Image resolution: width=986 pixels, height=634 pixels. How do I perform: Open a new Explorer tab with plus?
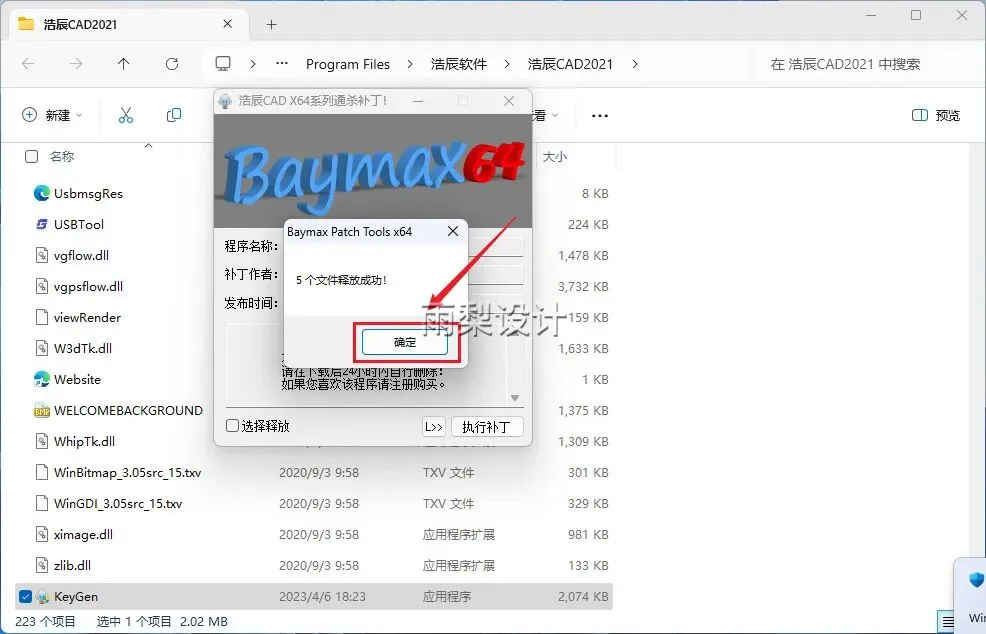271,25
